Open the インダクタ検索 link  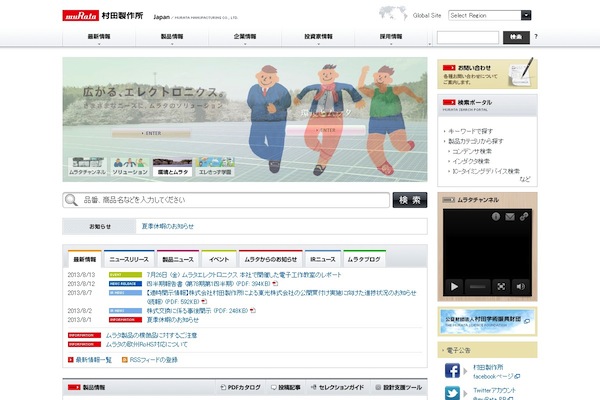click(471, 161)
